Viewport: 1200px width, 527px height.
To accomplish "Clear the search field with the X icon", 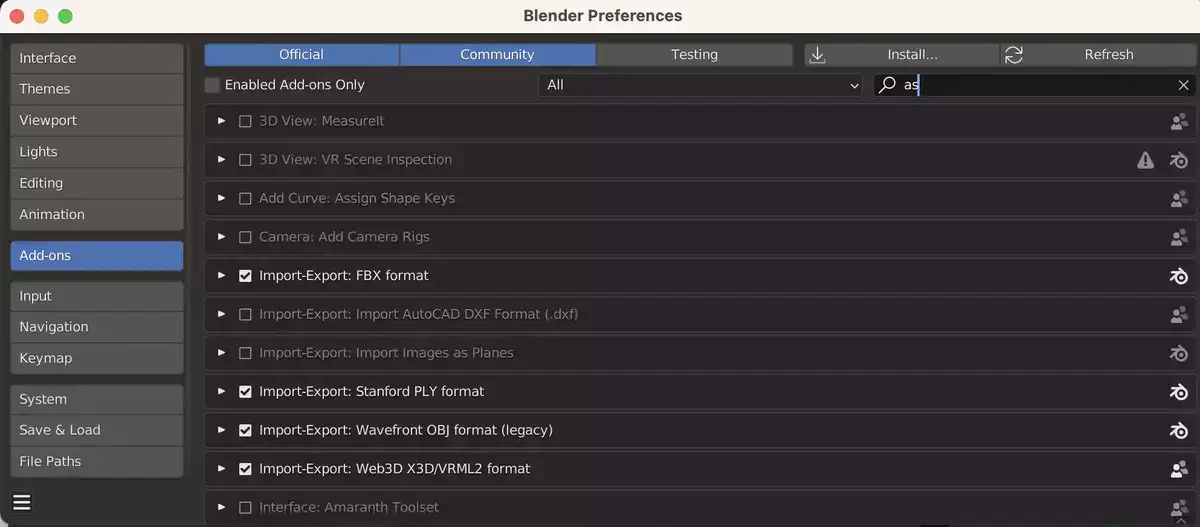I will click(1183, 85).
